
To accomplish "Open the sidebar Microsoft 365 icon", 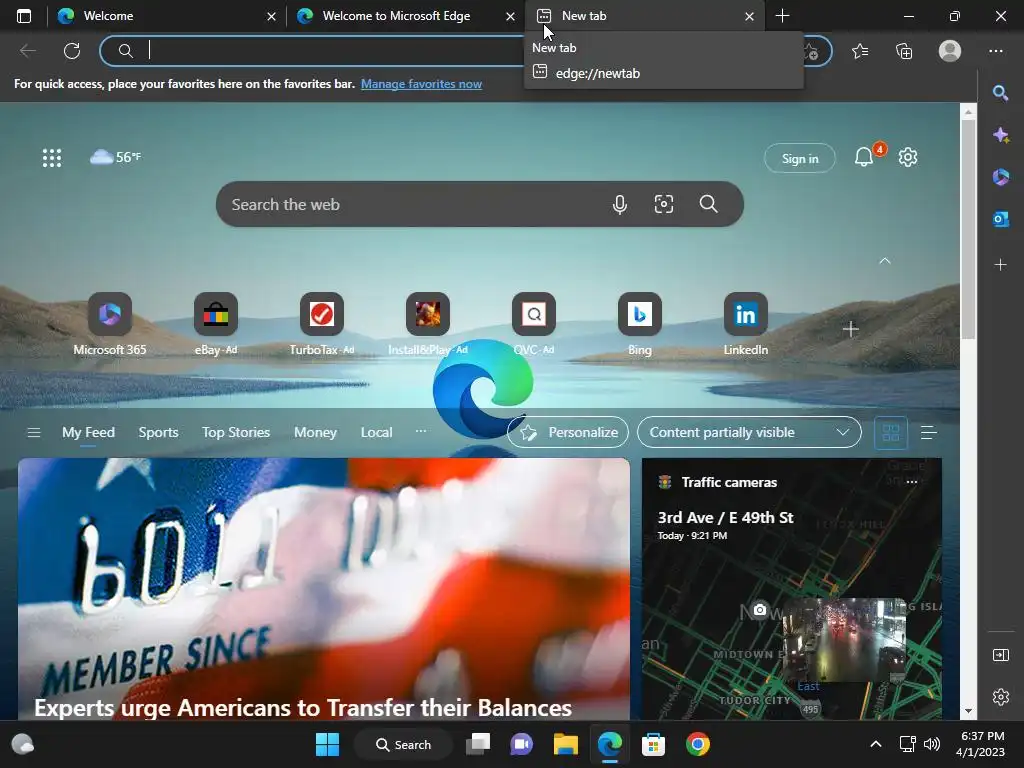I will point(1000,177).
